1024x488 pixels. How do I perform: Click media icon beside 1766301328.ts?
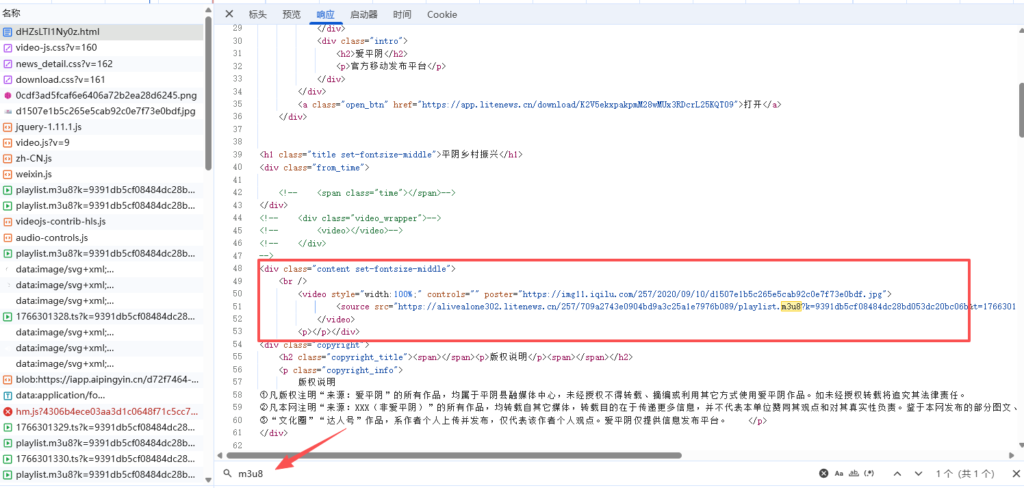click(8, 317)
